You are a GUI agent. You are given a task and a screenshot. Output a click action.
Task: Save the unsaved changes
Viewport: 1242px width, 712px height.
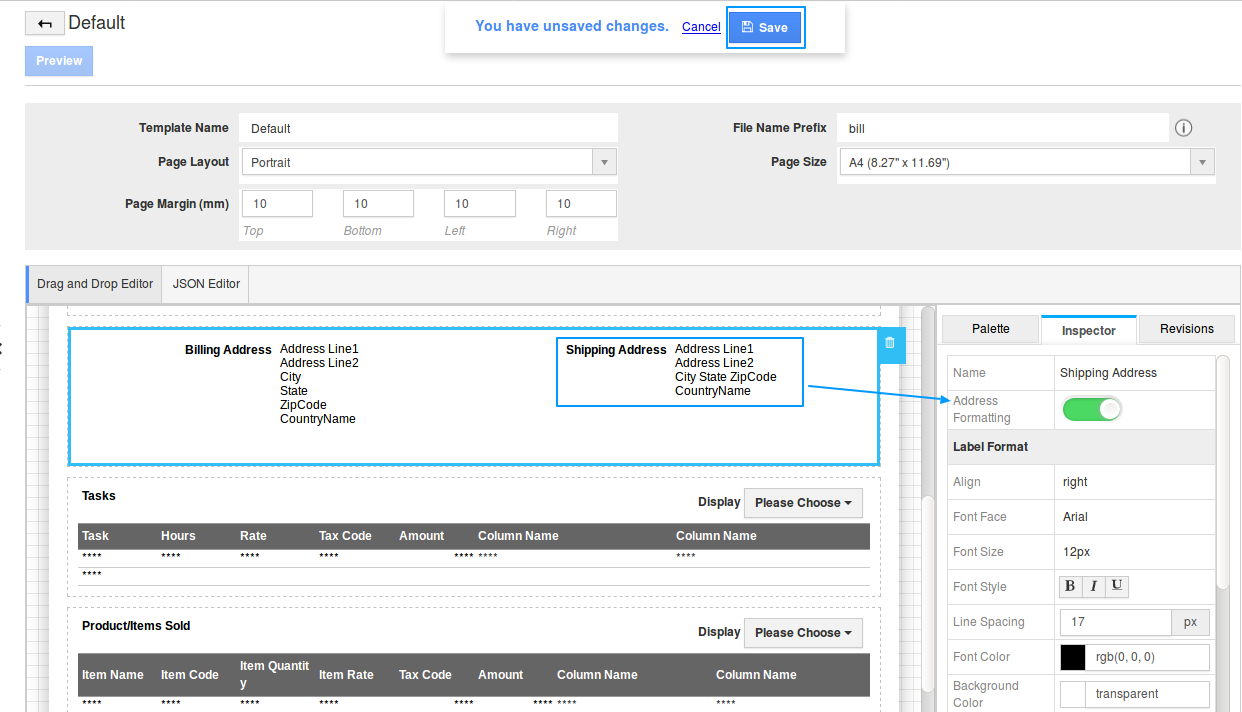(765, 28)
